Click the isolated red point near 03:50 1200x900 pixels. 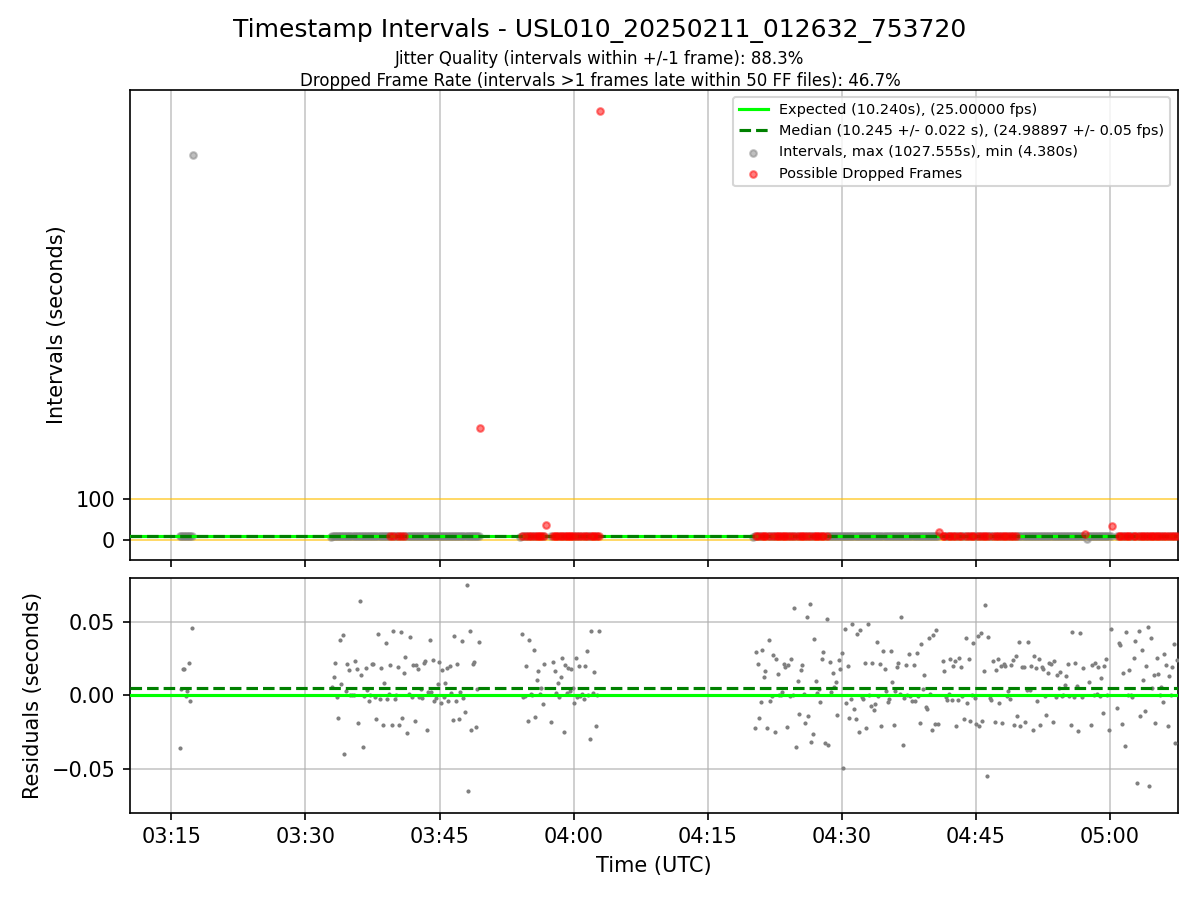[x=480, y=428]
